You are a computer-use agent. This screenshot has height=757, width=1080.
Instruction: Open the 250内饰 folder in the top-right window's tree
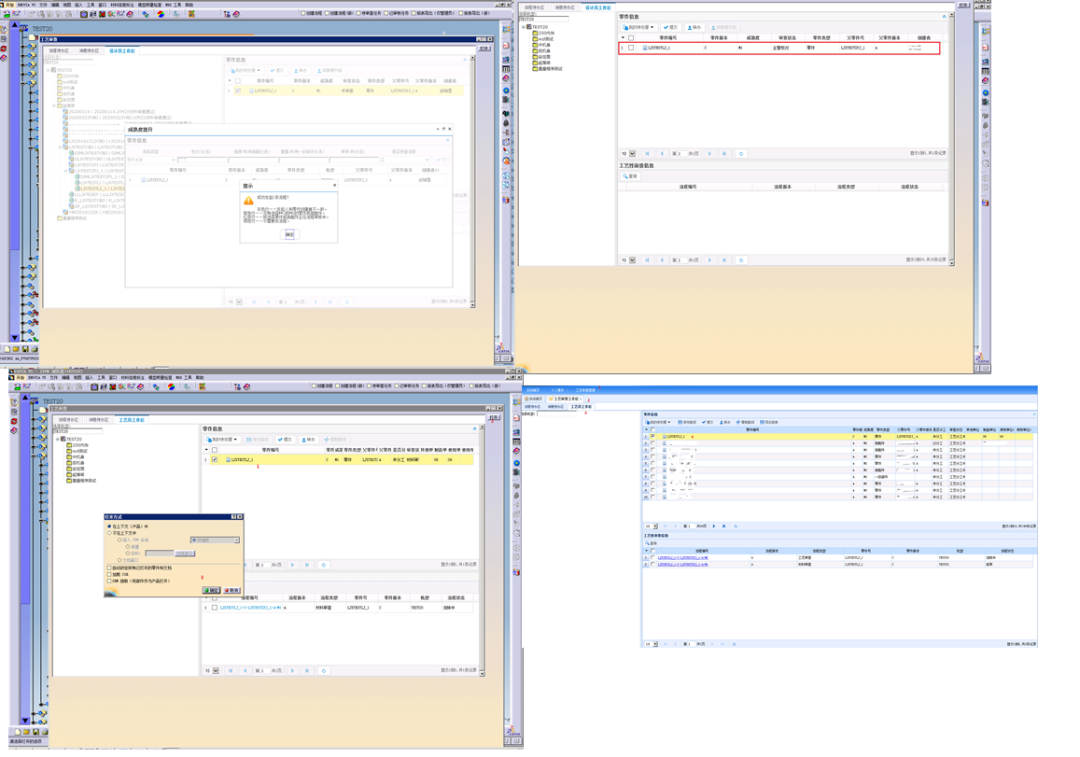543,33
